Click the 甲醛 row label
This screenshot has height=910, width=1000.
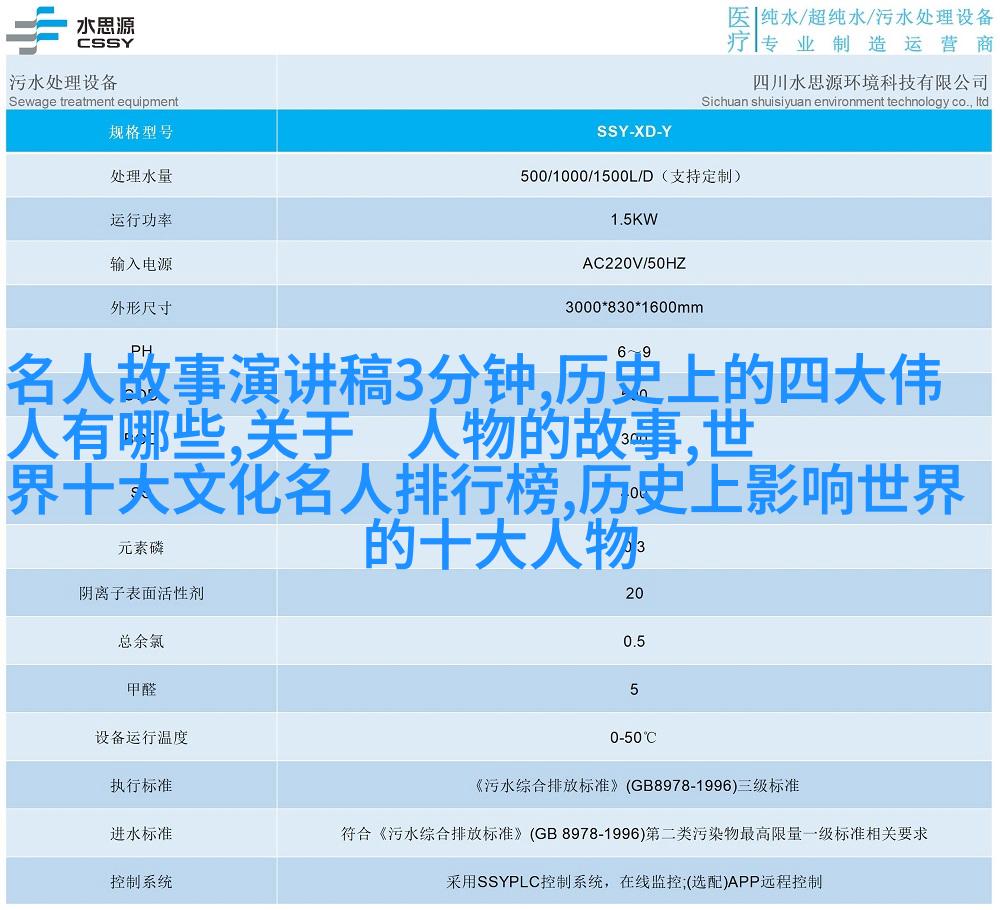click(x=141, y=689)
